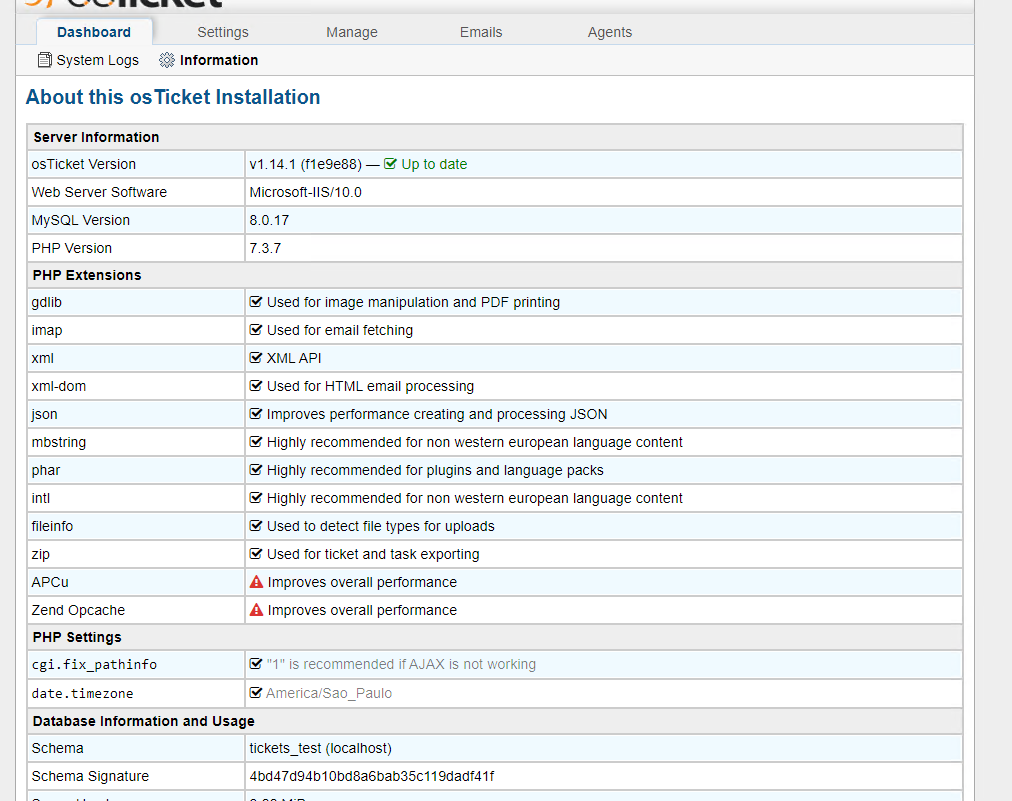Click the 'Server Information' section header

coord(96,137)
